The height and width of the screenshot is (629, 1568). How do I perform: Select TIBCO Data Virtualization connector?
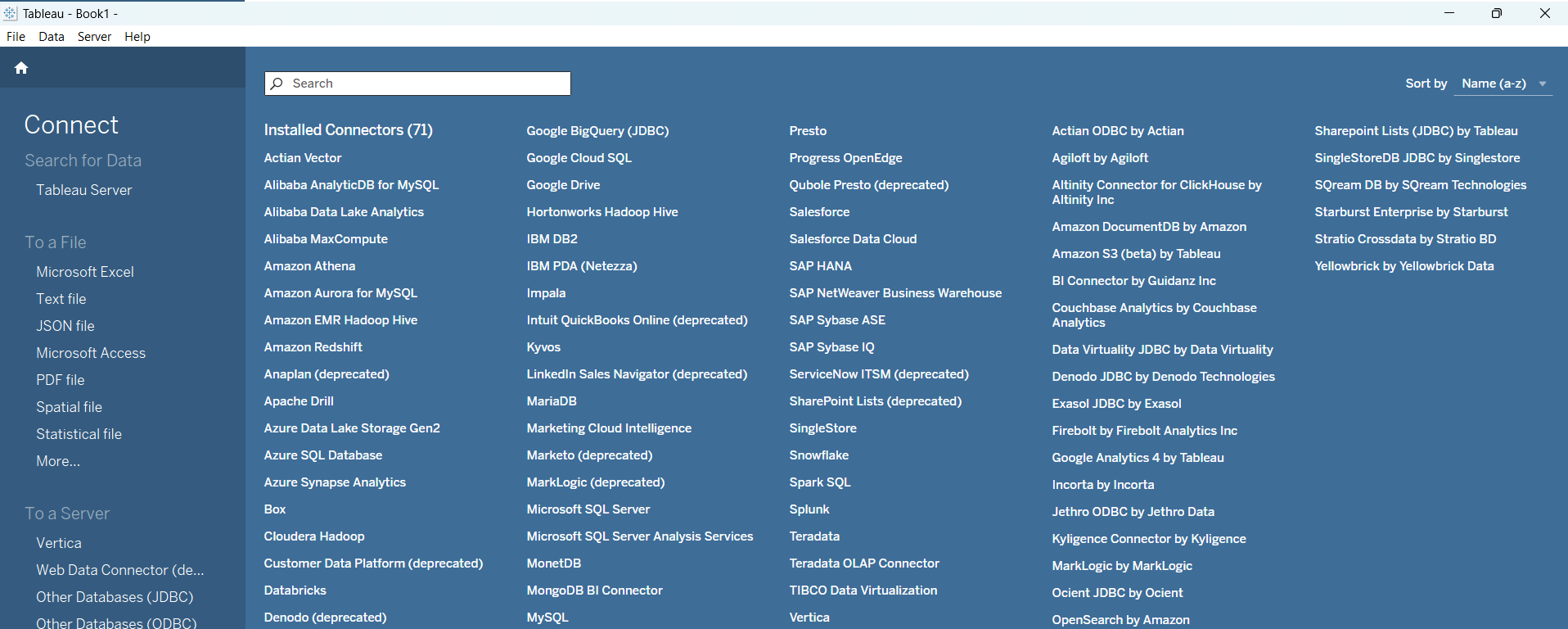click(863, 591)
